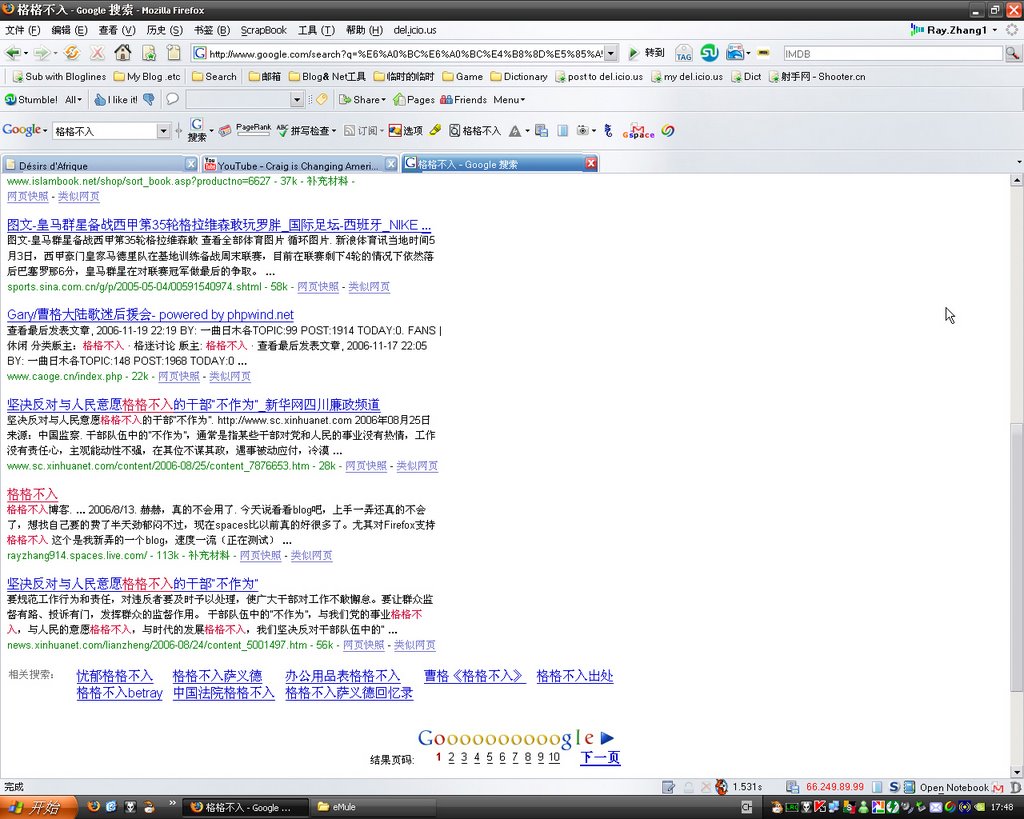The image size is (1024, 819).
Task: Click the PageRank indicator
Action: pyautogui.click(x=253, y=129)
